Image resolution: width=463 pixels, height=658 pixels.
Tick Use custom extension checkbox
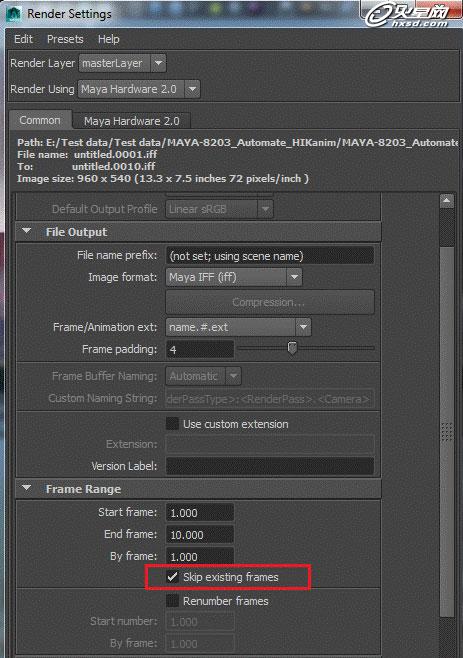tap(172, 423)
